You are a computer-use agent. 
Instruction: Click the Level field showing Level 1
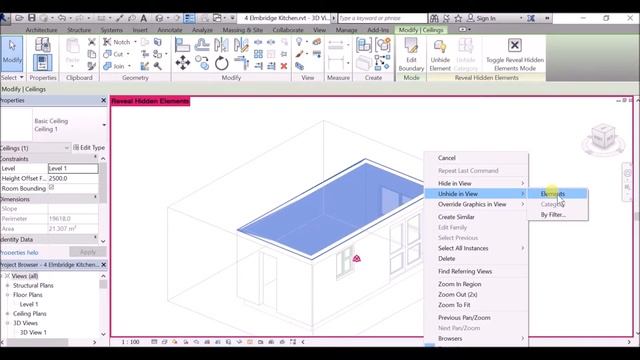point(73,168)
